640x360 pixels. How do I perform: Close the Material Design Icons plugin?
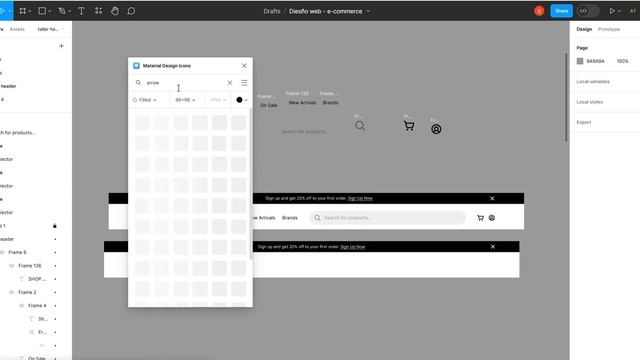tap(244, 66)
